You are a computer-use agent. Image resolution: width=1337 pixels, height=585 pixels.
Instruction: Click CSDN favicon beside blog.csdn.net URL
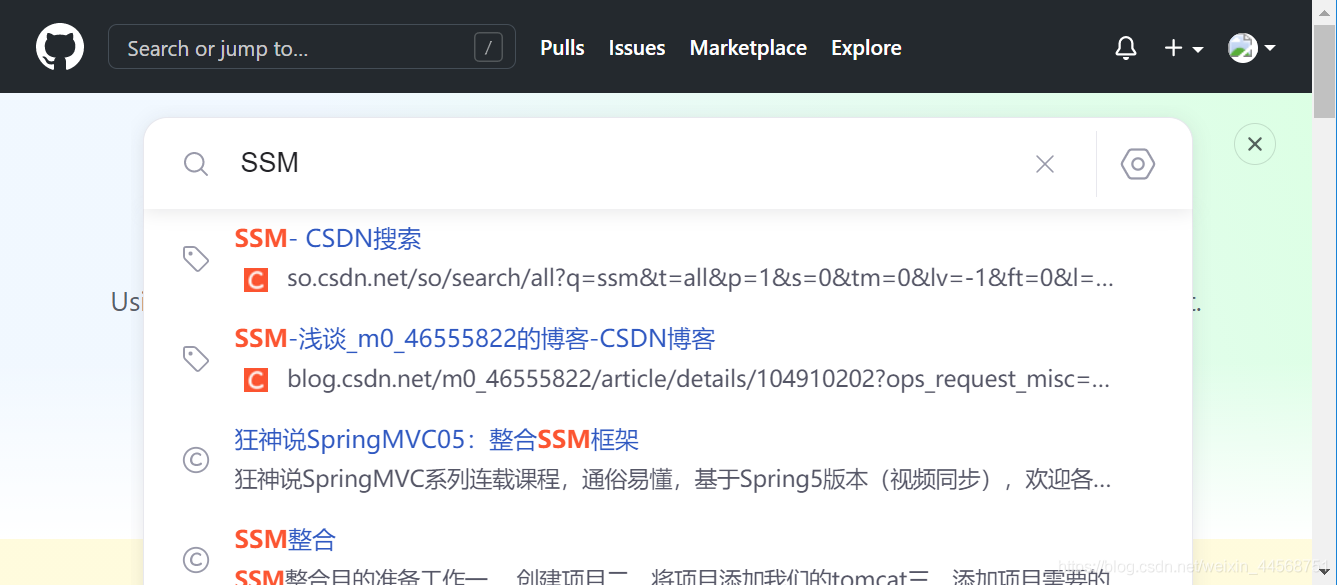click(x=256, y=380)
